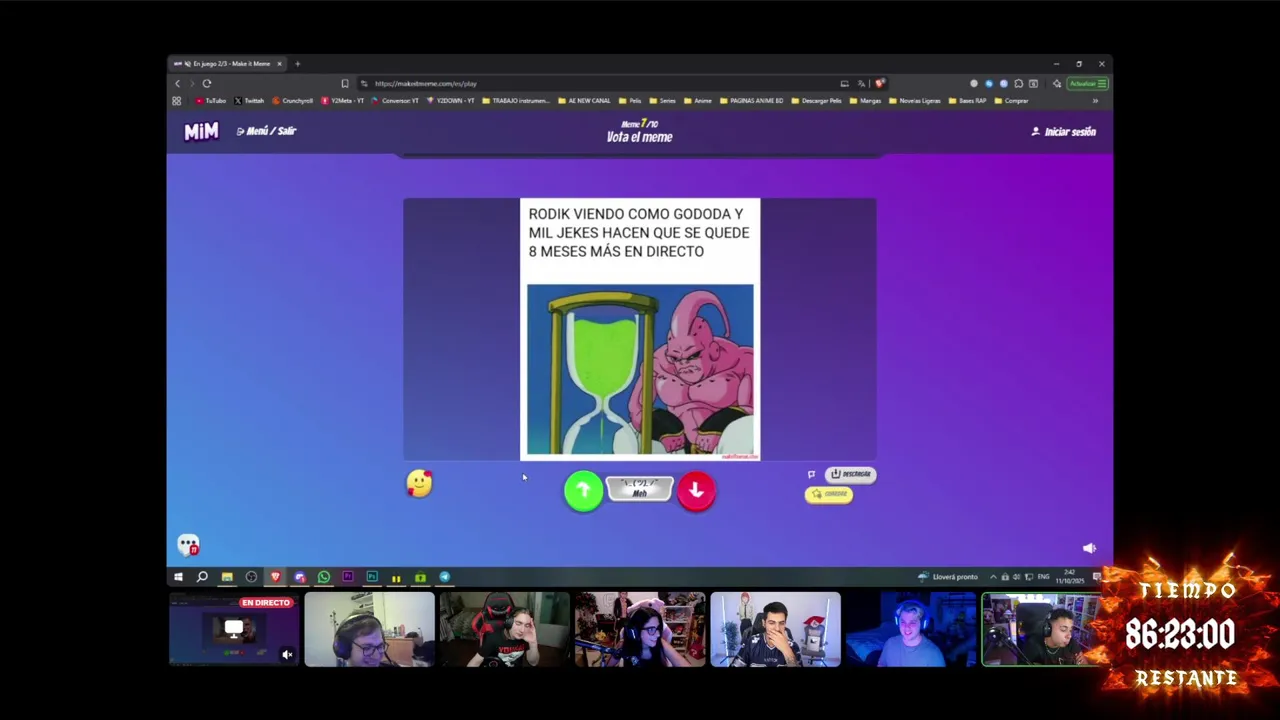Click the Brave Shields lion icon

(879, 84)
